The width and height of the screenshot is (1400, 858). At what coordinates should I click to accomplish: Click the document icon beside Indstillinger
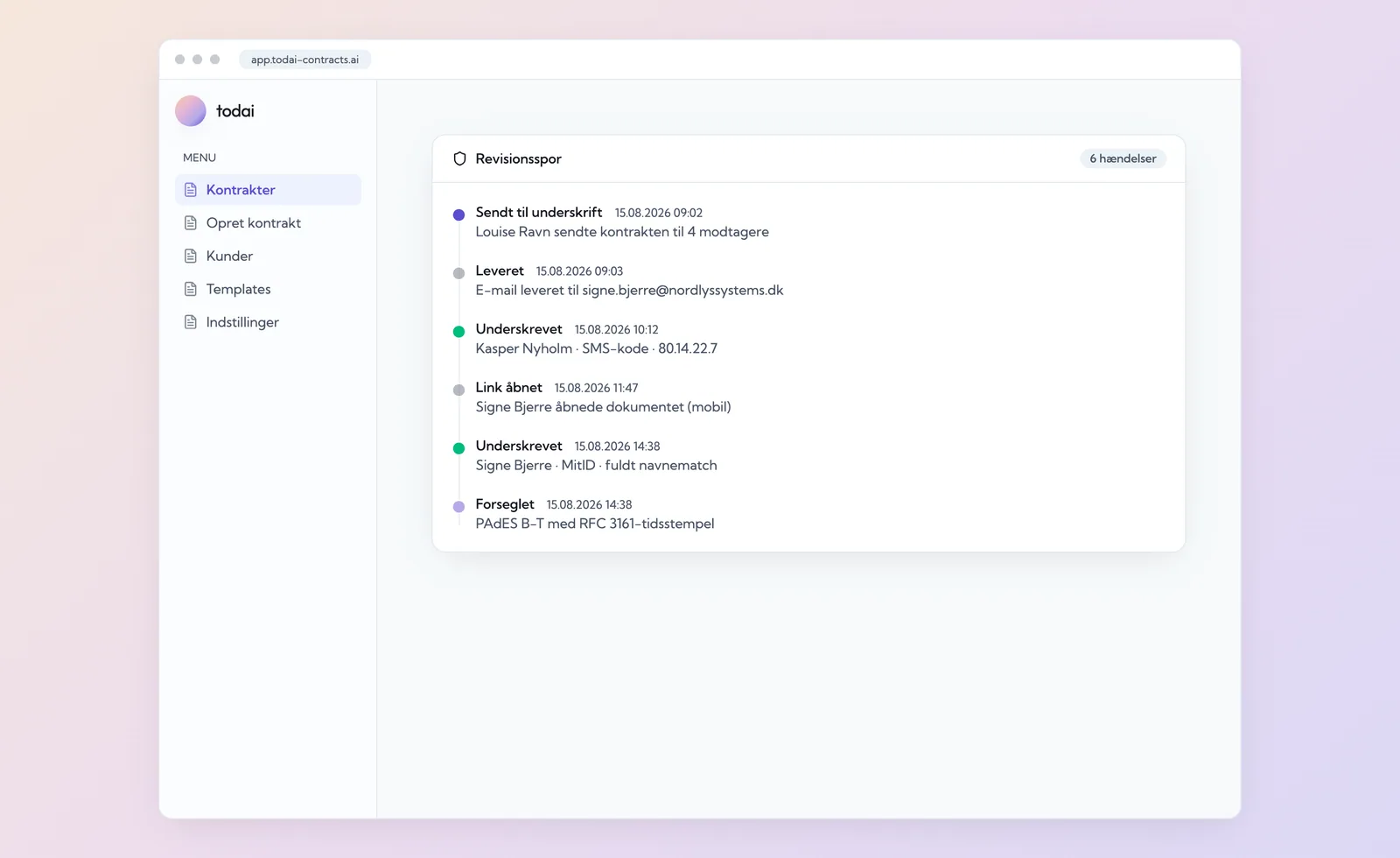tap(191, 322)
